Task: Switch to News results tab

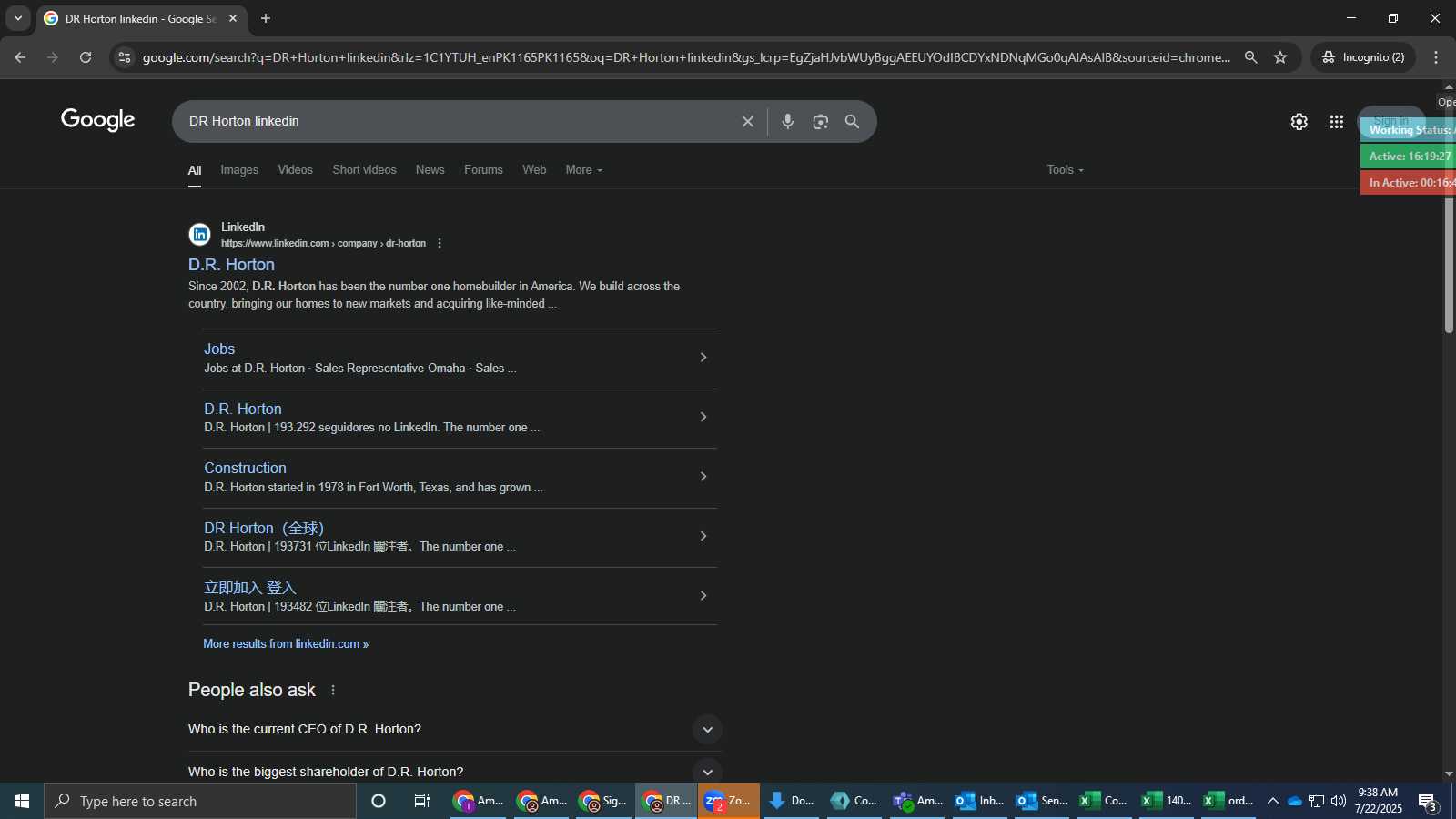Action: pos(430,170)
